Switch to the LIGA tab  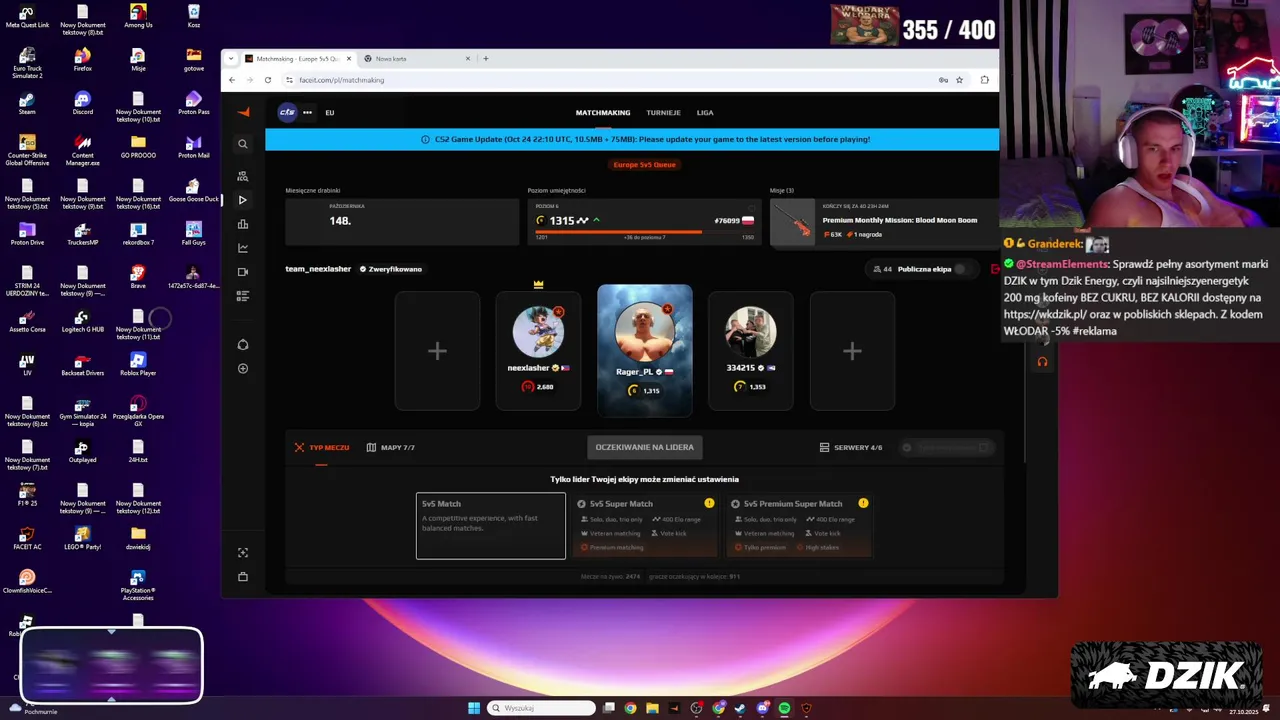[x=705, y=113]
